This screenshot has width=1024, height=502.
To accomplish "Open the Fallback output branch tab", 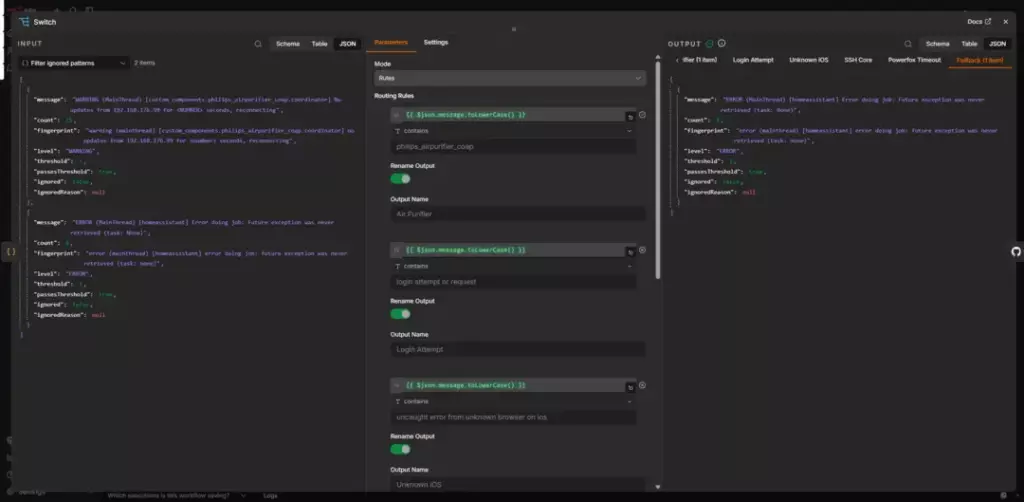I will click(980, 60).
